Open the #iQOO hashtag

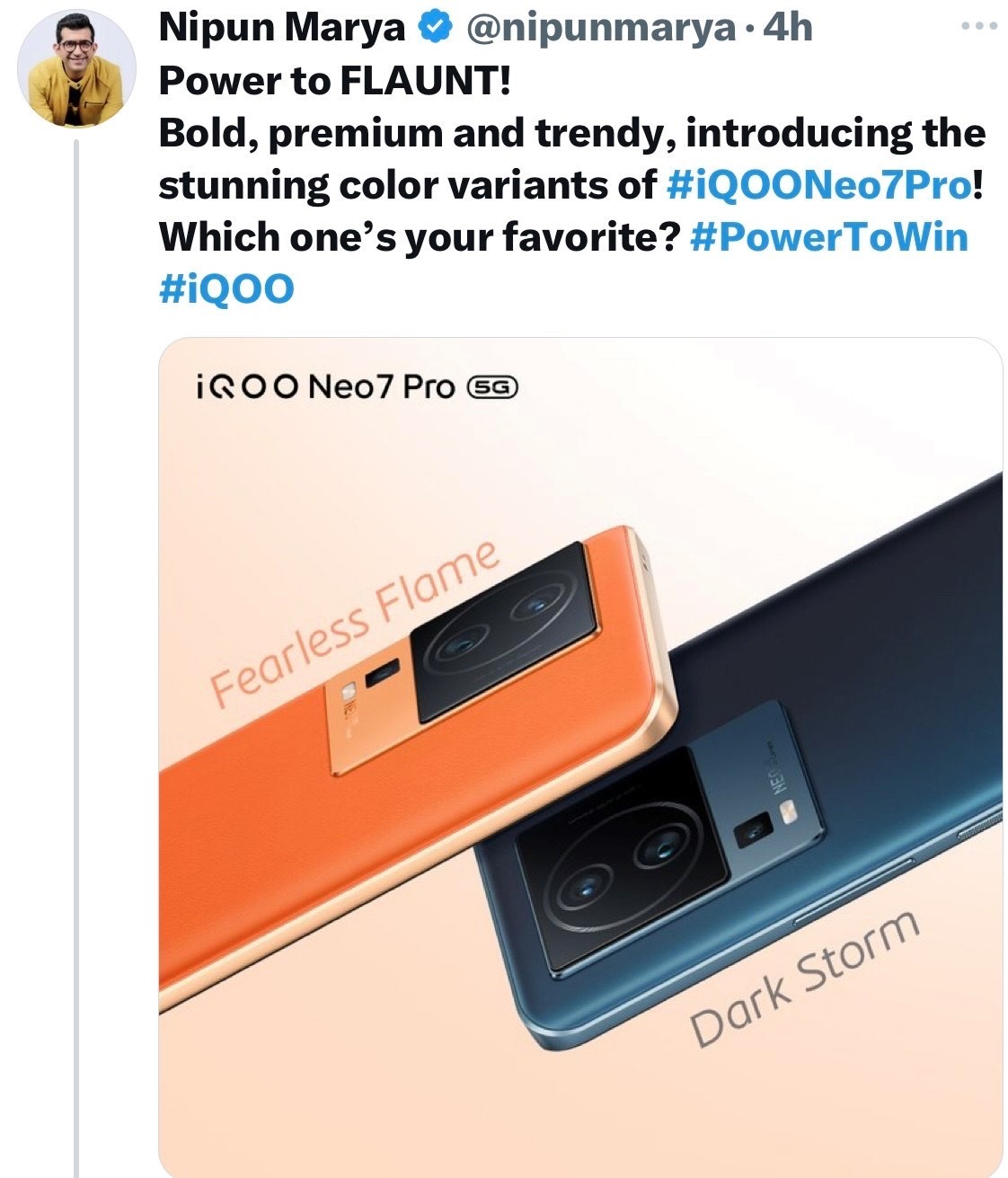click(226, 289)
